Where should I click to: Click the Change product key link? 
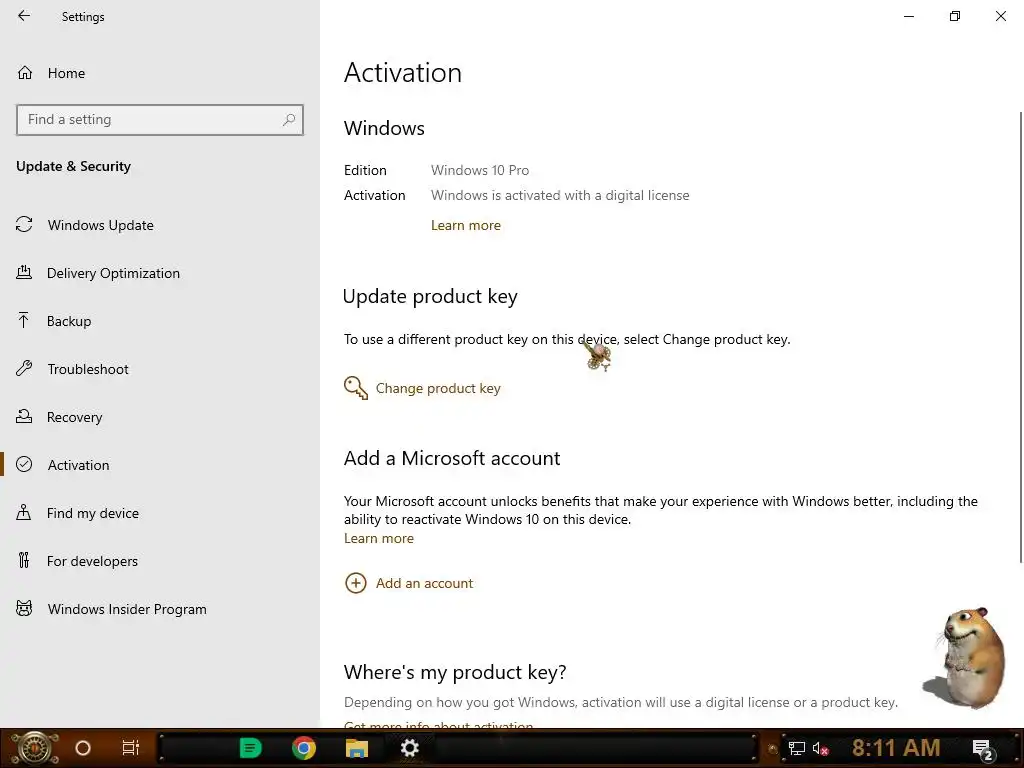[x=438, y=389]
